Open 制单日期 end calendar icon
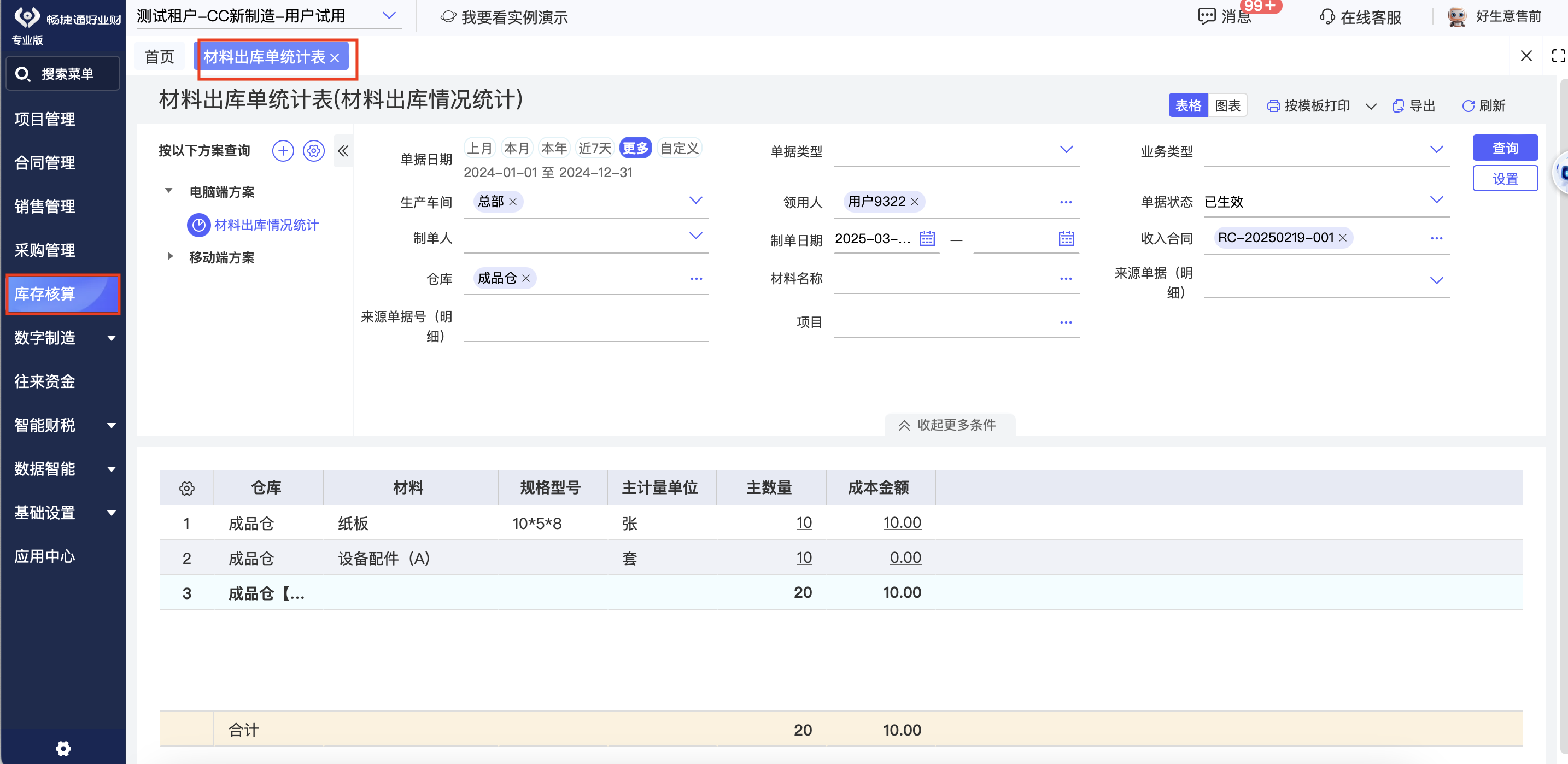Viewport: 1568px width, 764px height. pos(1067,238)
